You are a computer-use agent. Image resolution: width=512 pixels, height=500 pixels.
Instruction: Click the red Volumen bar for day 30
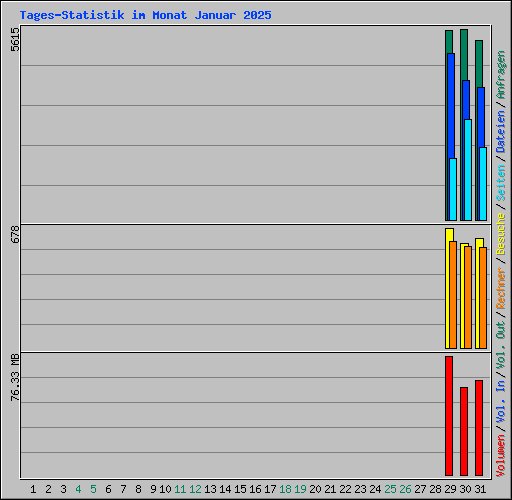464,431
